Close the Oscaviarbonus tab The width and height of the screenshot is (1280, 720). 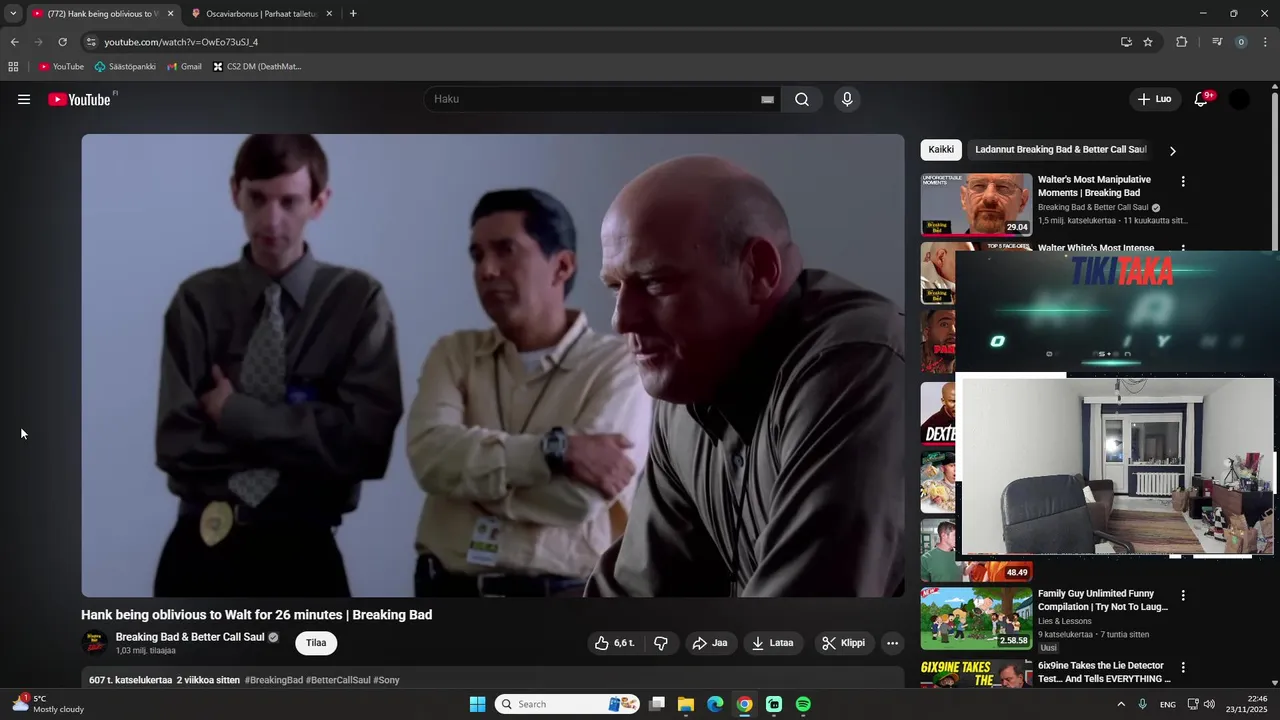(329, 14)
